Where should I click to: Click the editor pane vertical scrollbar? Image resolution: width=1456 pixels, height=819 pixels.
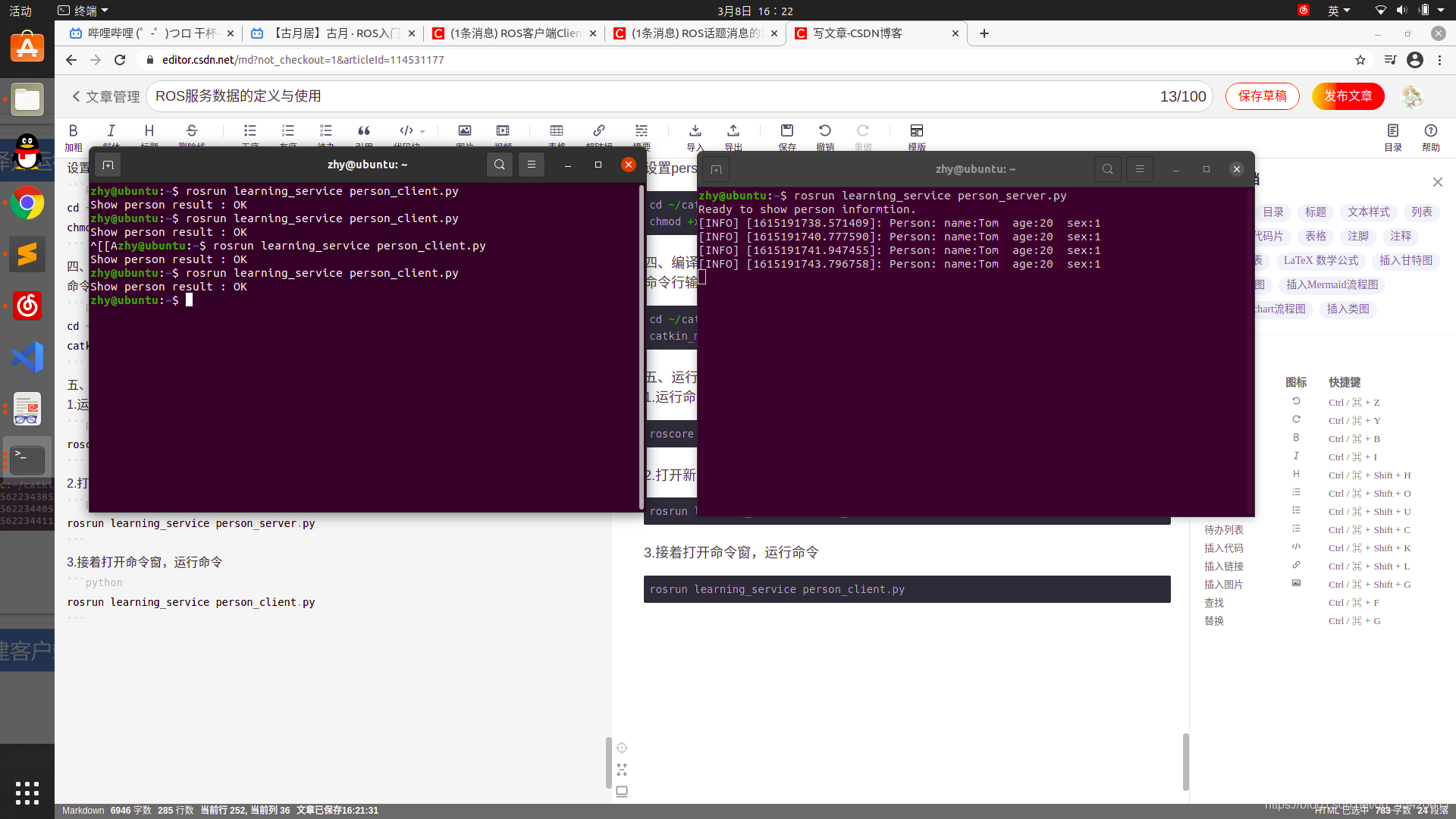(x=608, y=762)
